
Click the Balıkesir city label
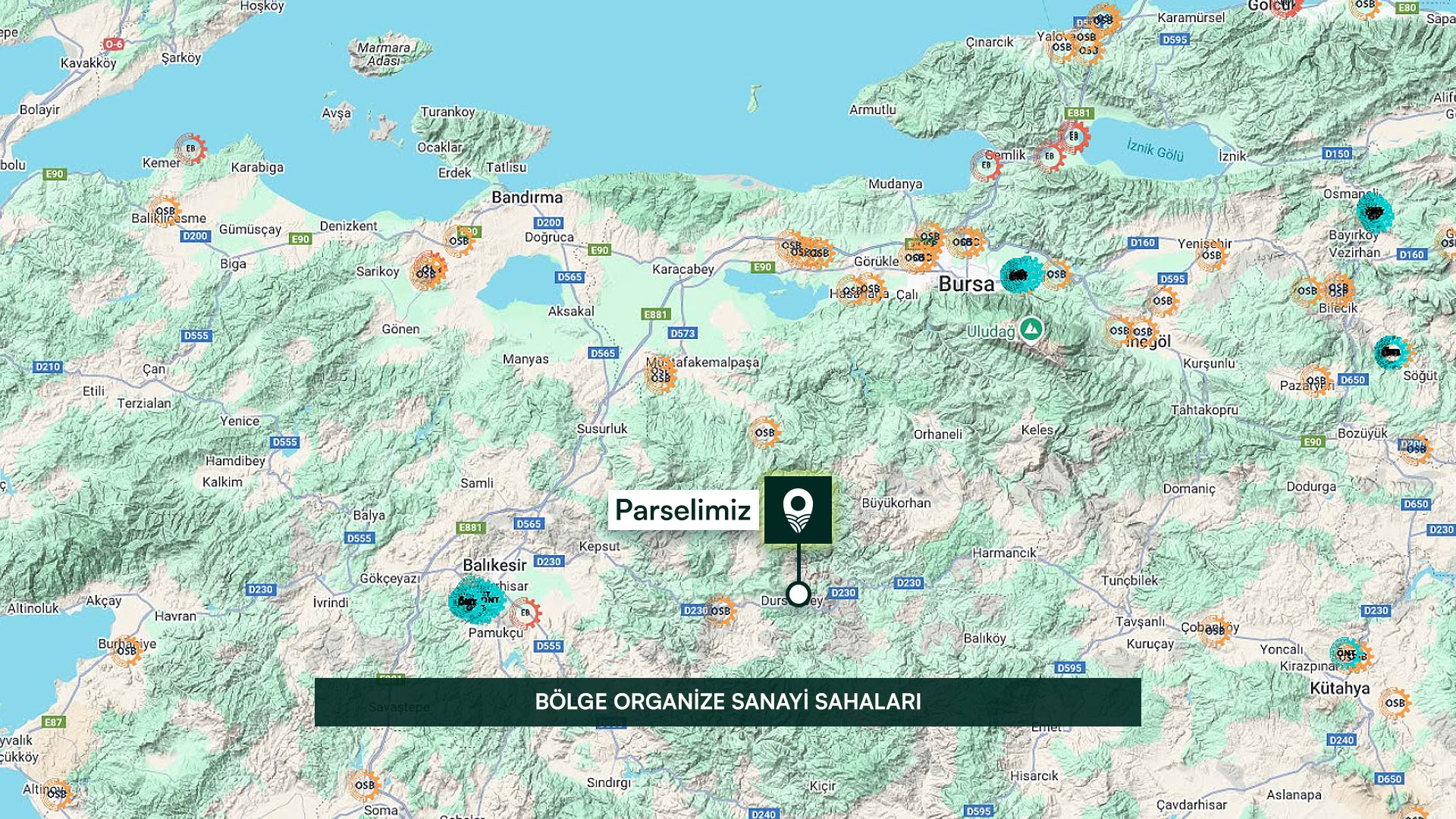pyautogui.click(x=494, y=565)
